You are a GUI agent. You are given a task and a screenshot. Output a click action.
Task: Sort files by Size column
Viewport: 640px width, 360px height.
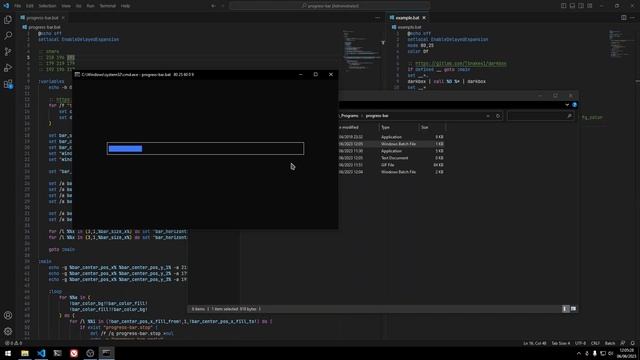[x=432, y=127]
